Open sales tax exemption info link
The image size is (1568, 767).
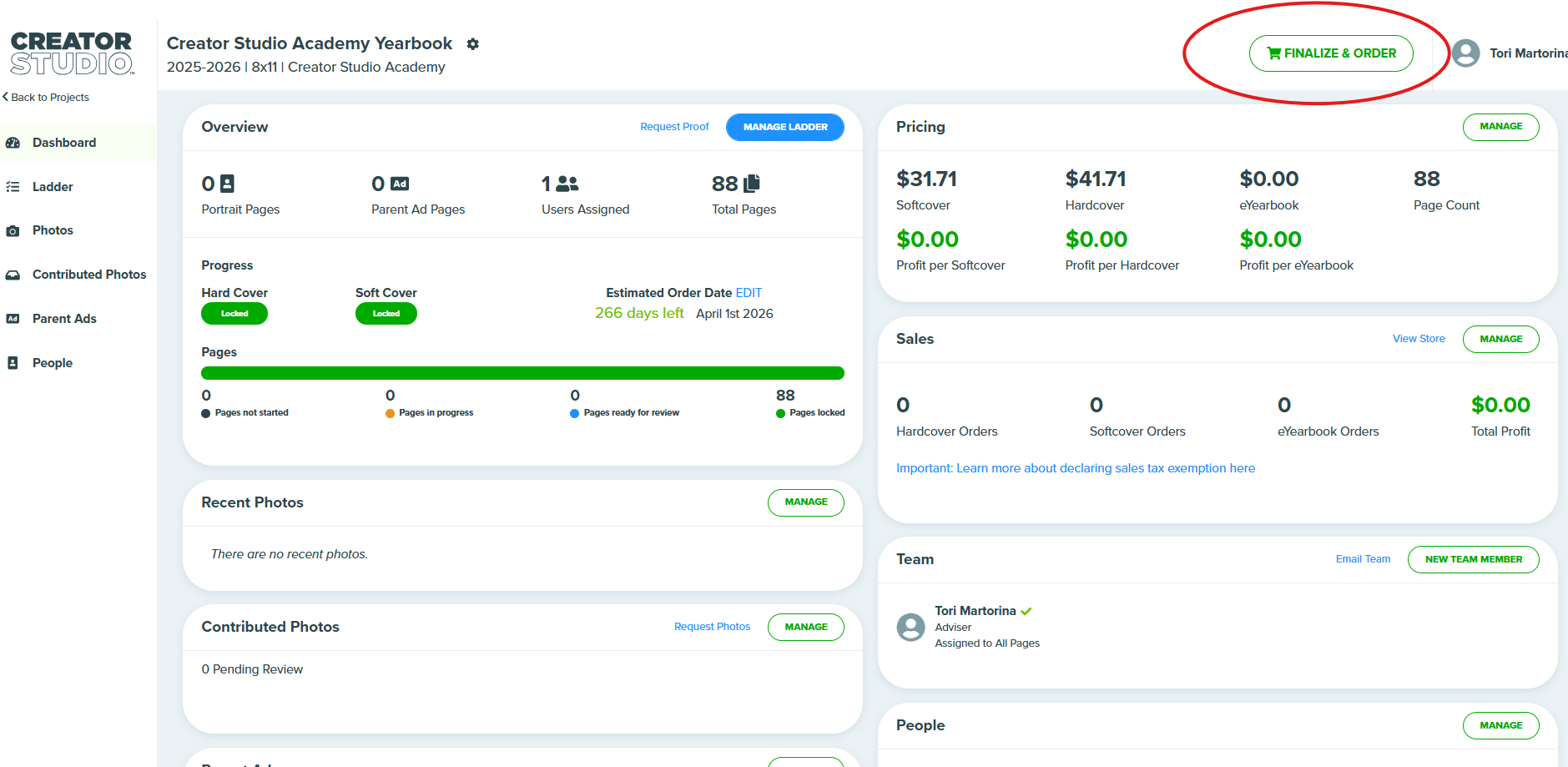click(1076, 468)
